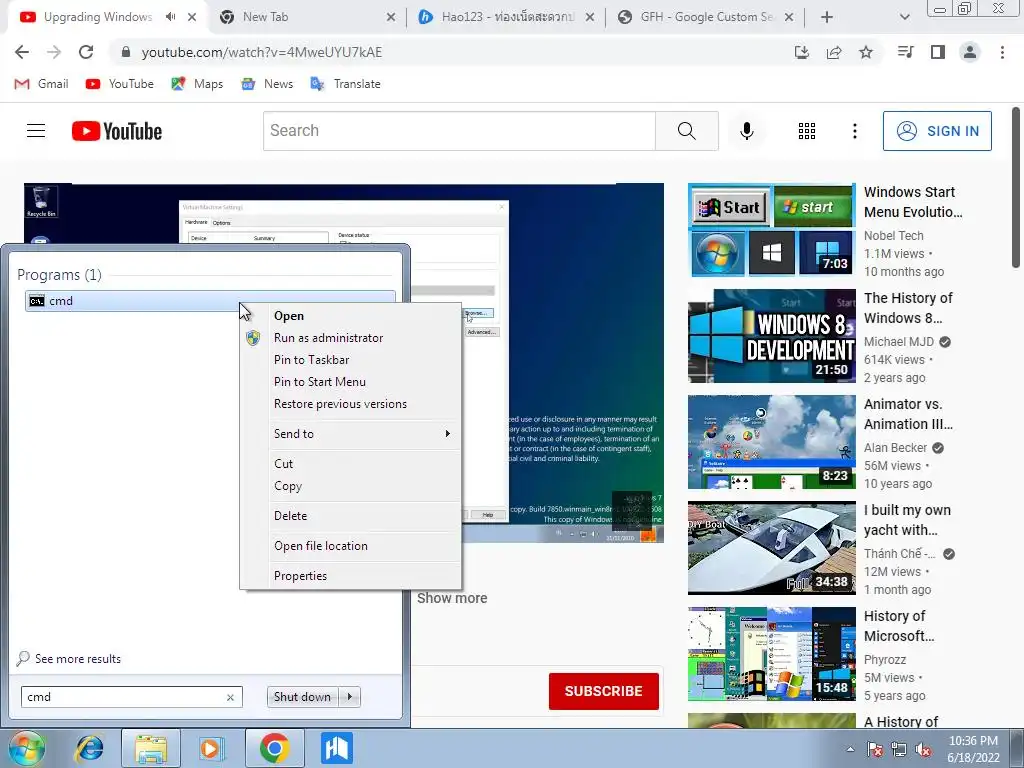1024x768 pixels.
Task: Click the network tray icon
Action: click(x=899, y=750)
